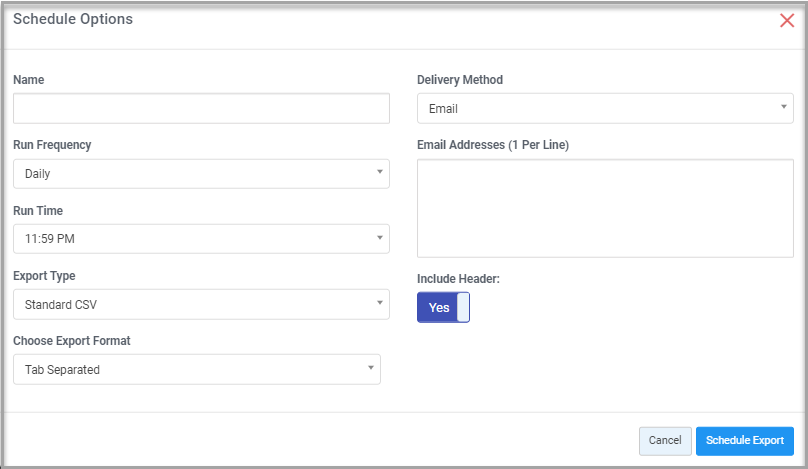Toggle the Include Header switch off
This screenshot has height=469, width=808.
click(x=443, y=307)
